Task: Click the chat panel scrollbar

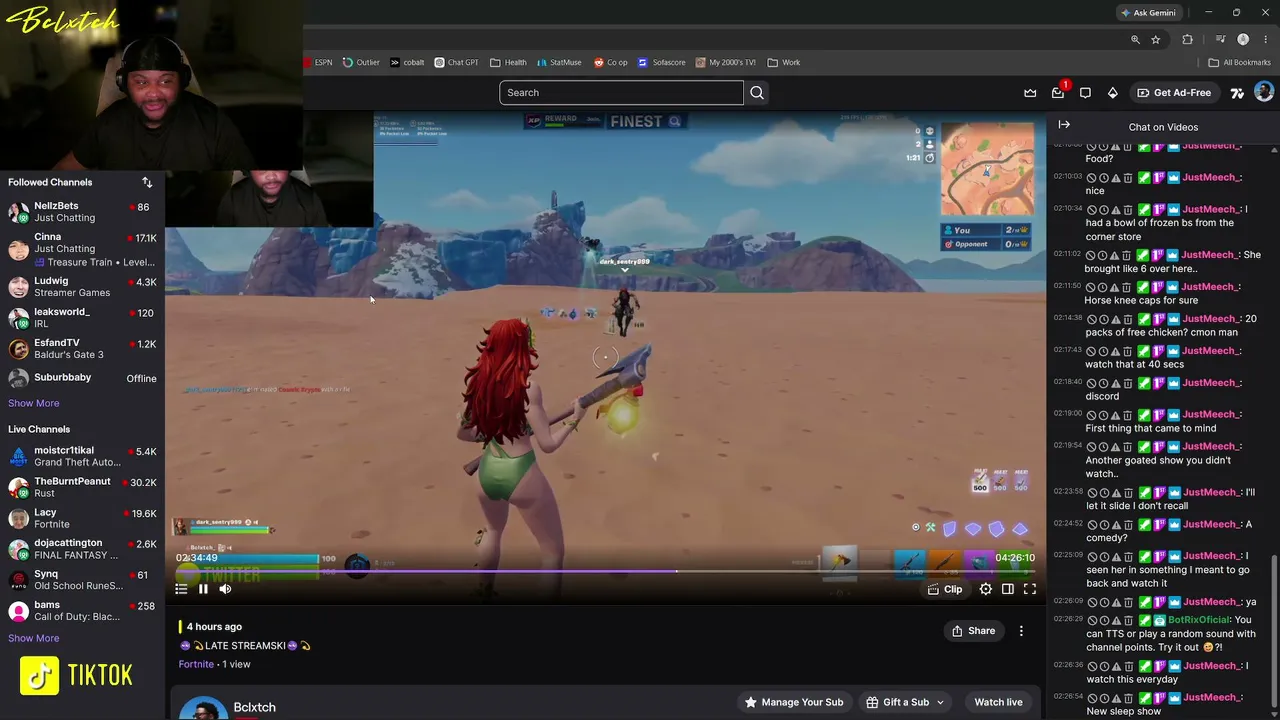Action: point(1274,633)
